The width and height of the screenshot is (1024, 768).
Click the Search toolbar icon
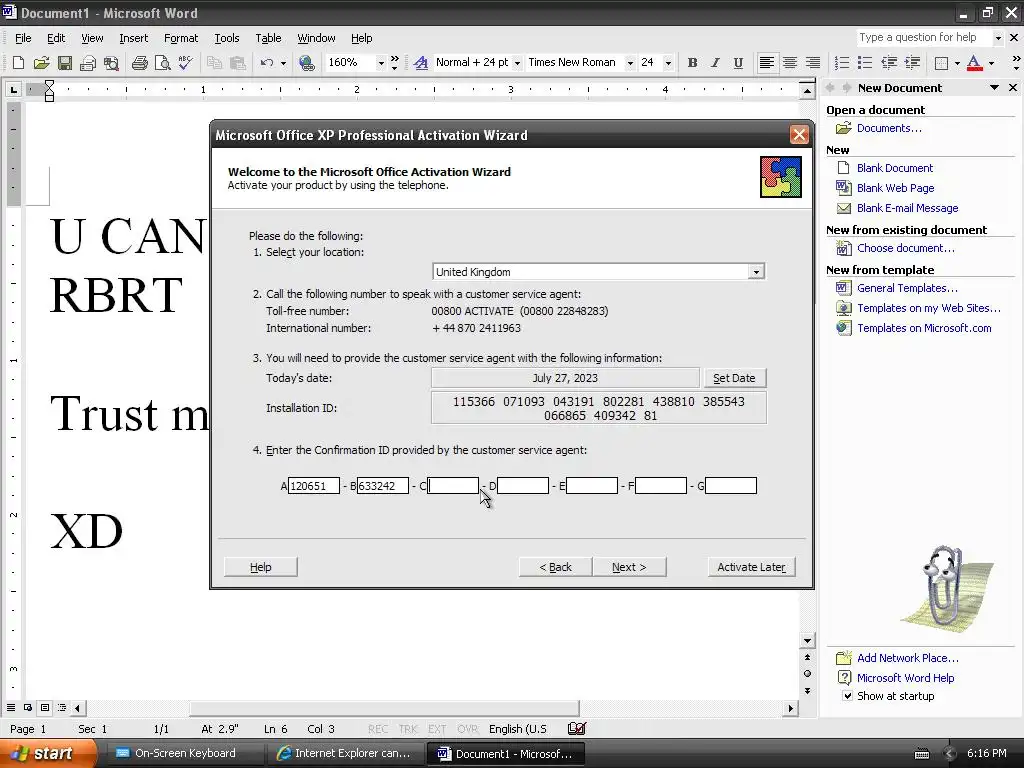[112, 63]
